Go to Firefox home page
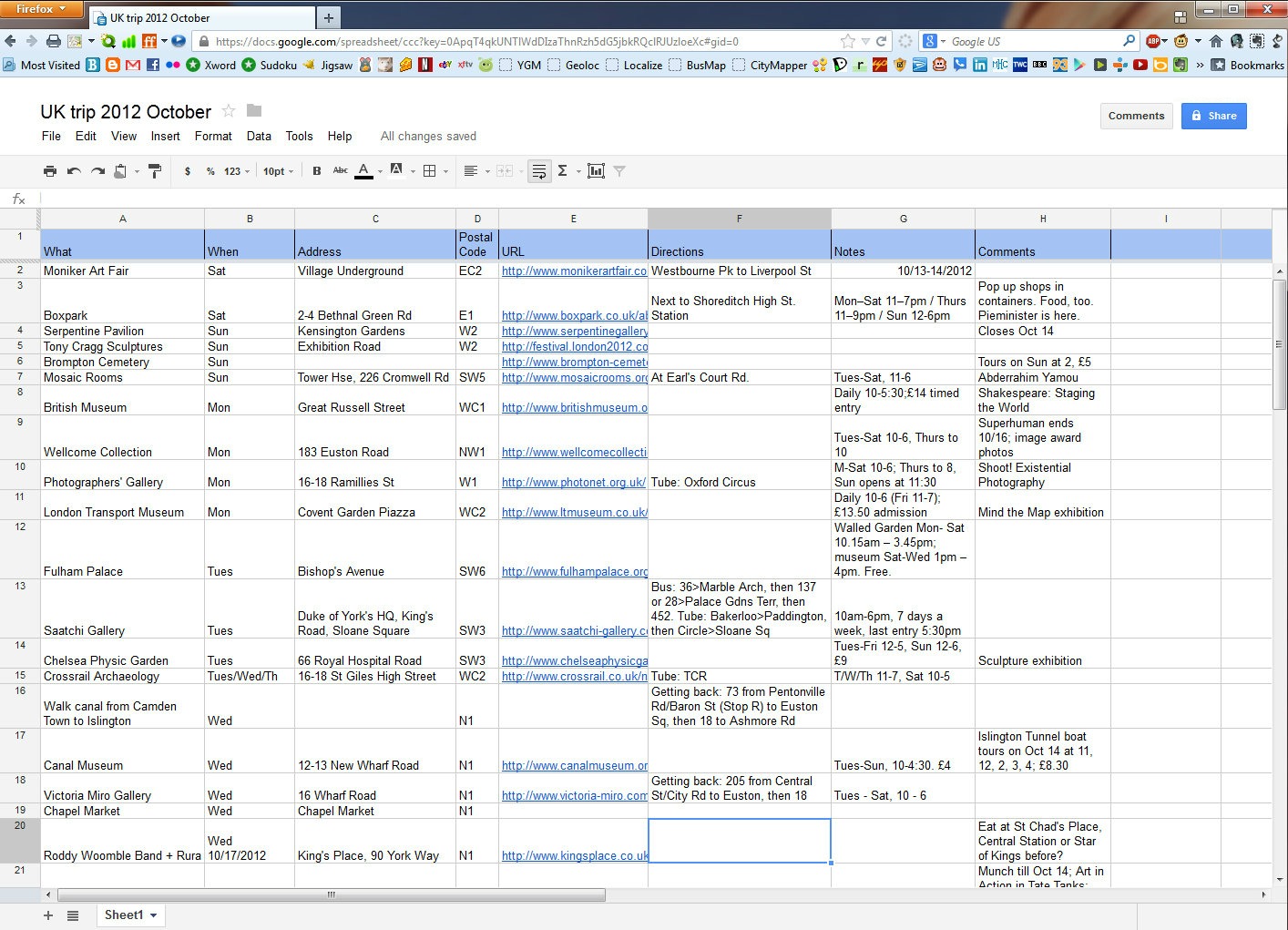This screenshot has width=1288, height=930. pyautogui.click(x=1215, y=41)
